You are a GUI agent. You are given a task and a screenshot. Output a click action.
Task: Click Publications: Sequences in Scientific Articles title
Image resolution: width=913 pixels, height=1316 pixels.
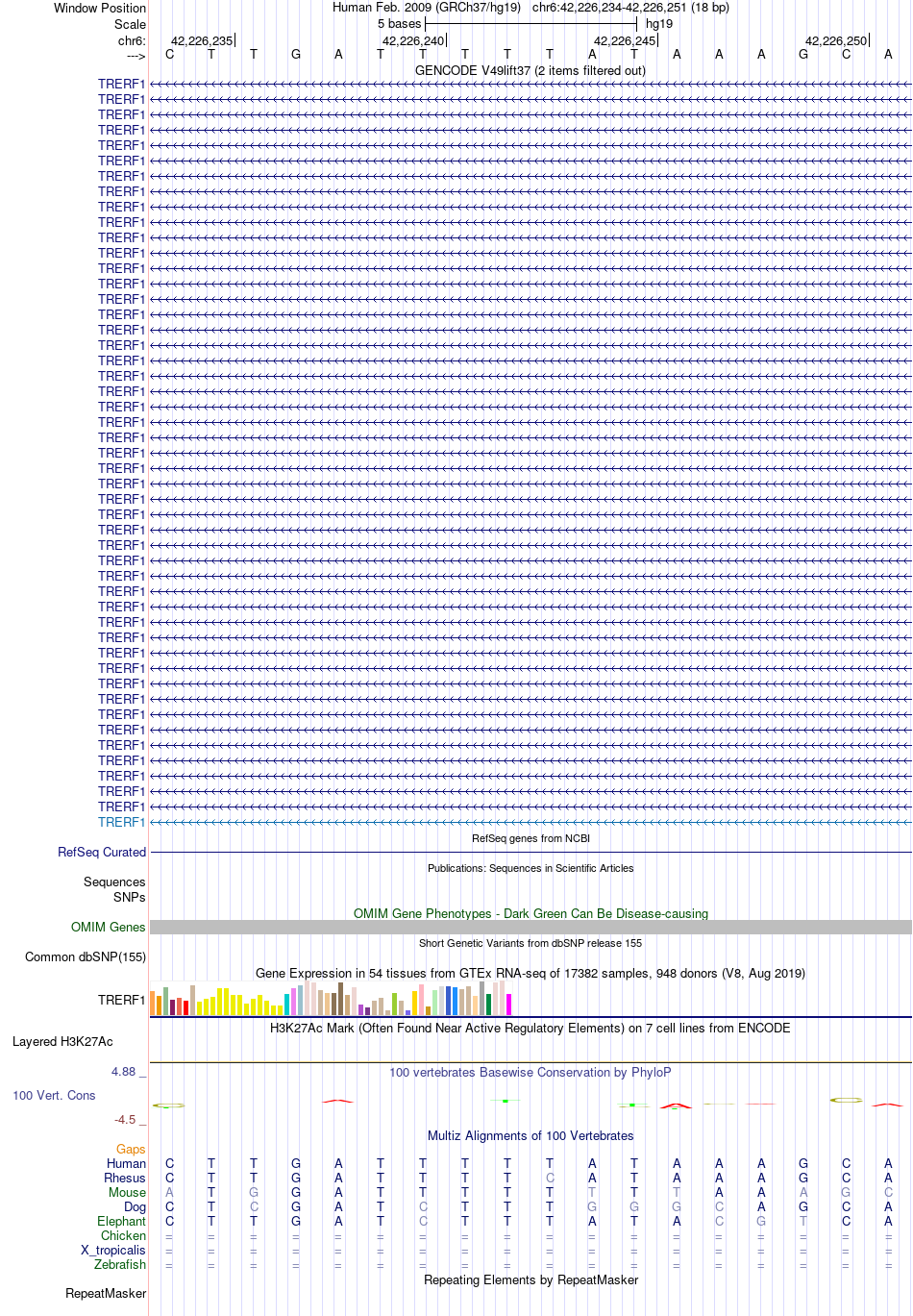coord(531,868)
